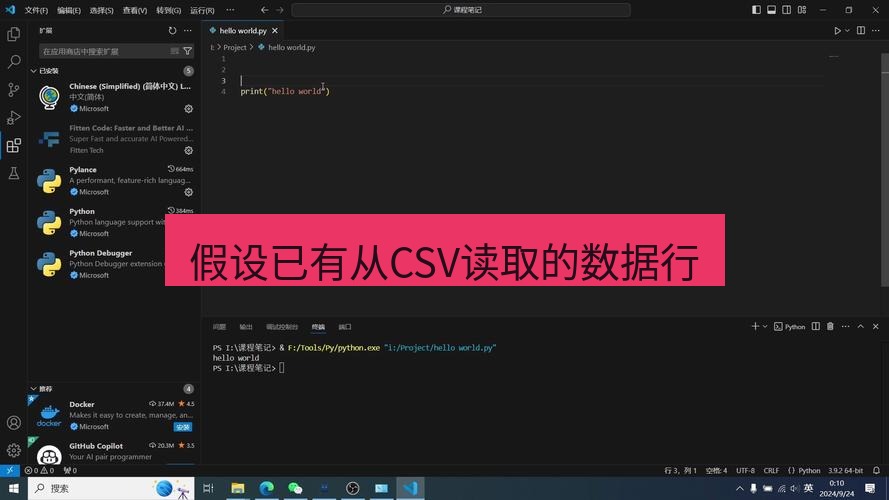Open the Go menu (转到)
889x500 pixels.
pyautogui.click(x=168, y=10)
